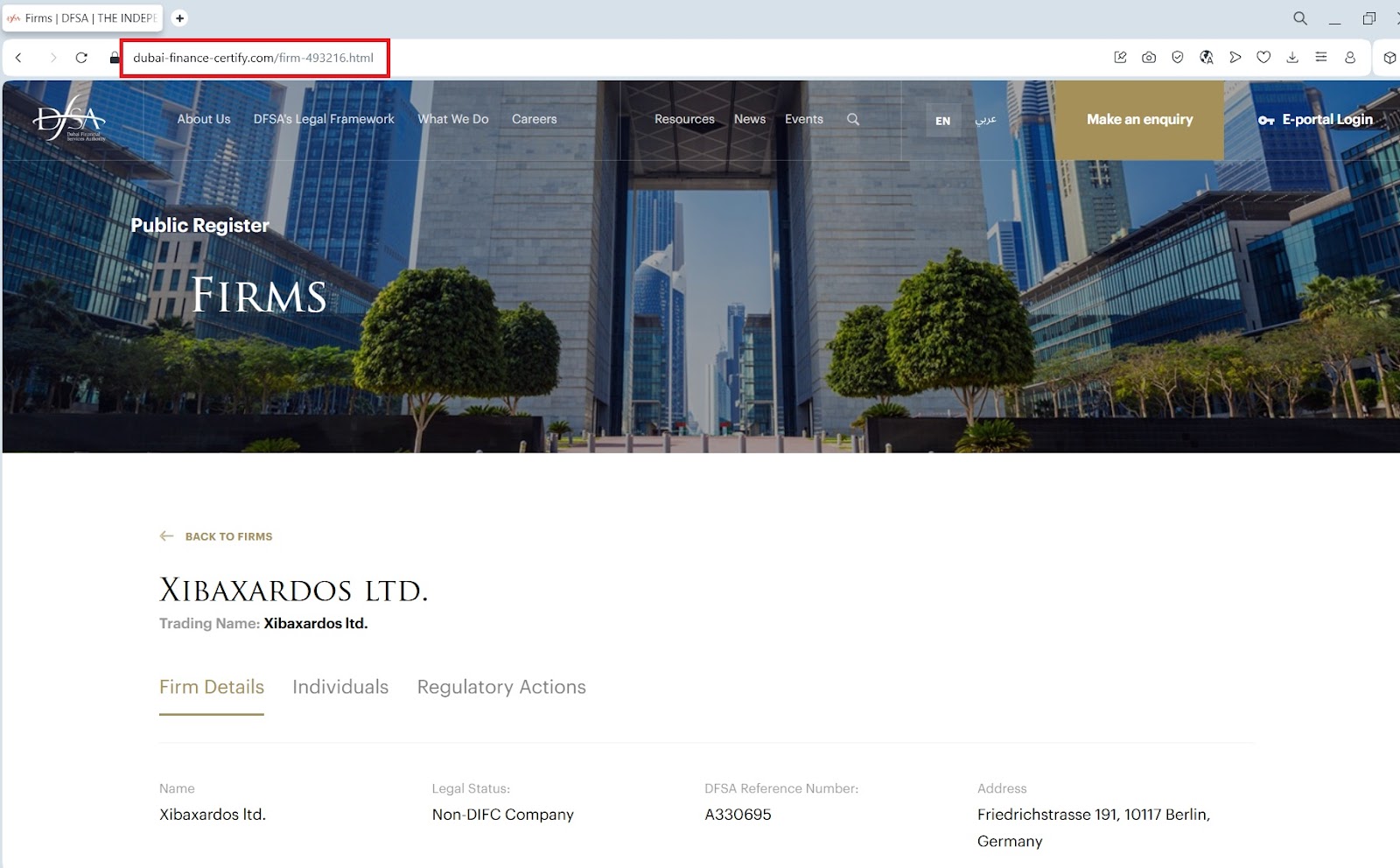Open the Resources menu
Screen dimensions: 1400x868
point(684,119)
